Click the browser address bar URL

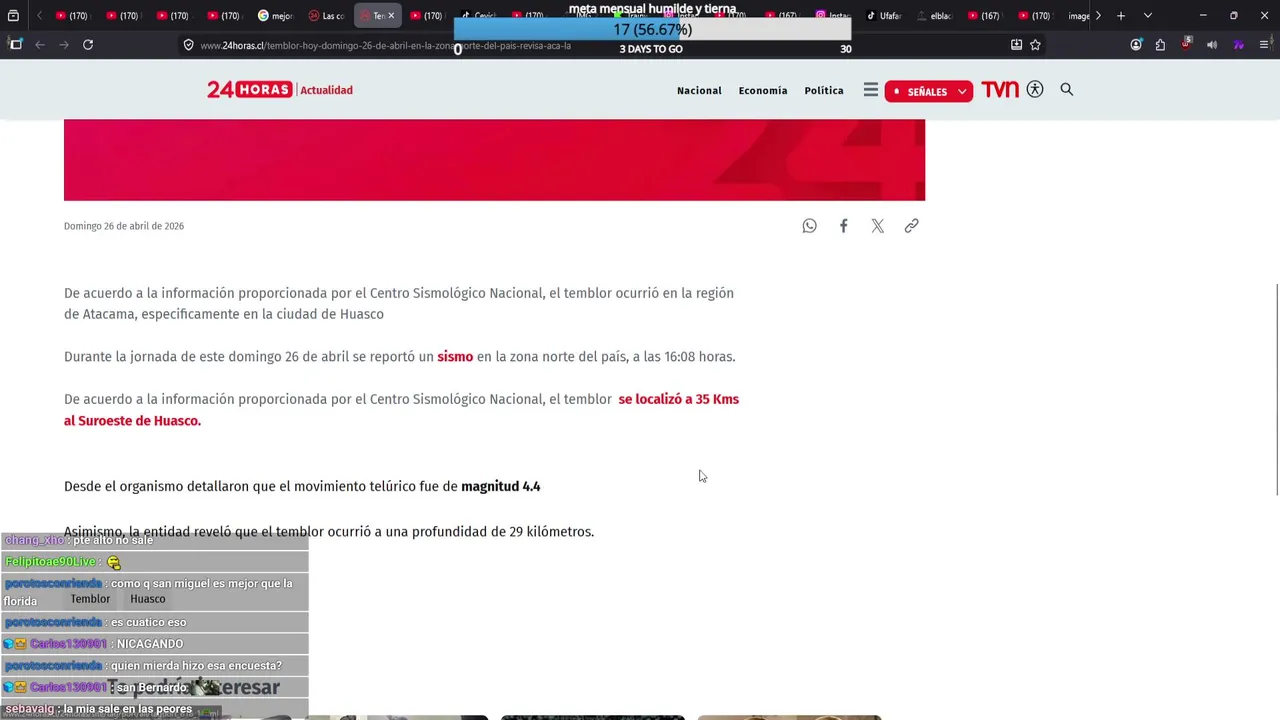[385, 45]
